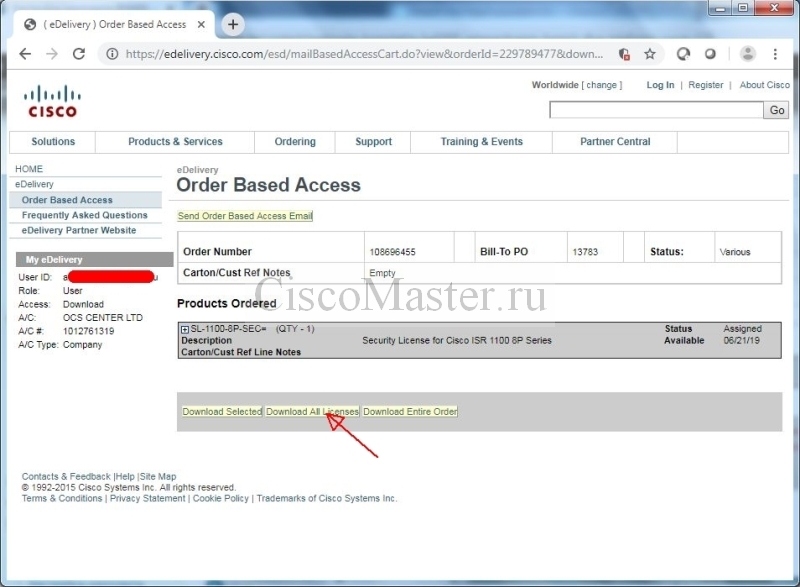Click the Register link
Image resolution: width=800 pixels, height=587 pixels.
click(x=706, y=85)
